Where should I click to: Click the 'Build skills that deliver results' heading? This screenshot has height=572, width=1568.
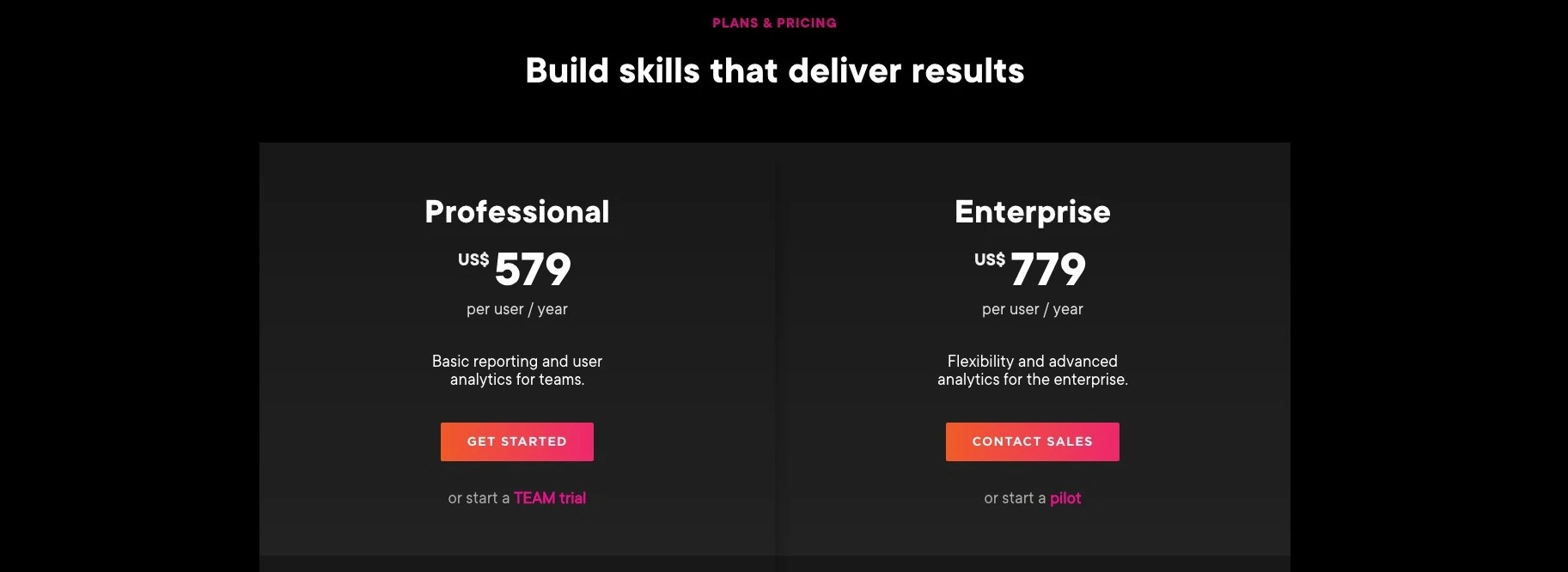click(775, 70)
